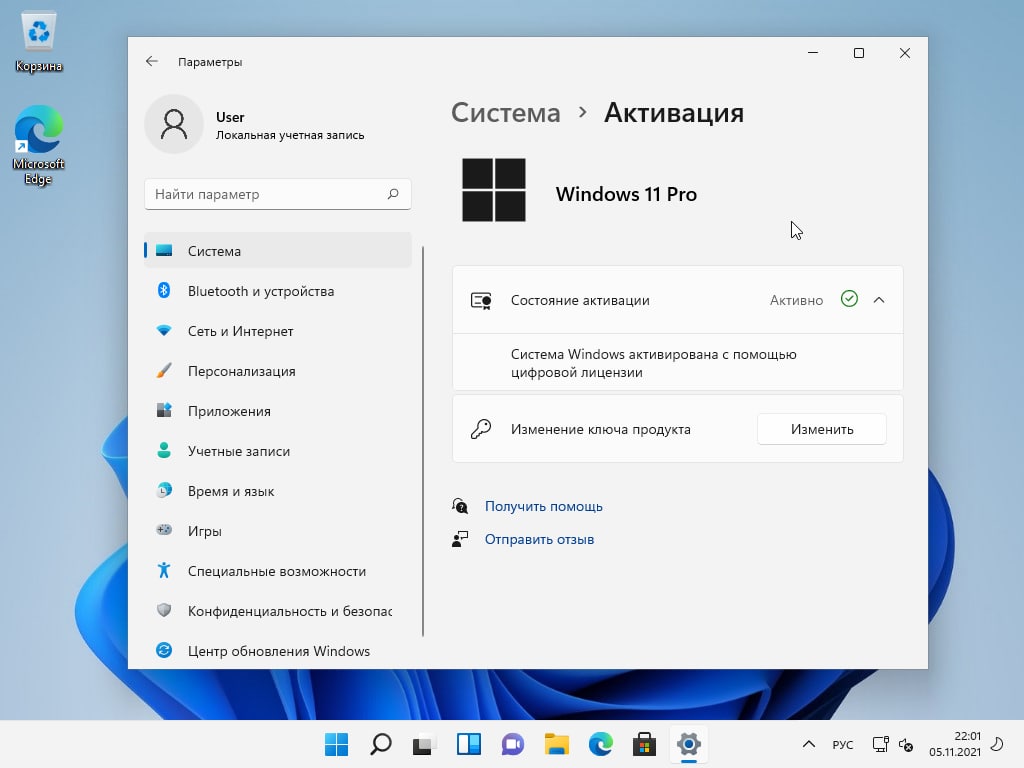The width and height of the screenshot is (1024, 768).
Task: Click the activation certificate icon
Action: (x=481, y=300)
